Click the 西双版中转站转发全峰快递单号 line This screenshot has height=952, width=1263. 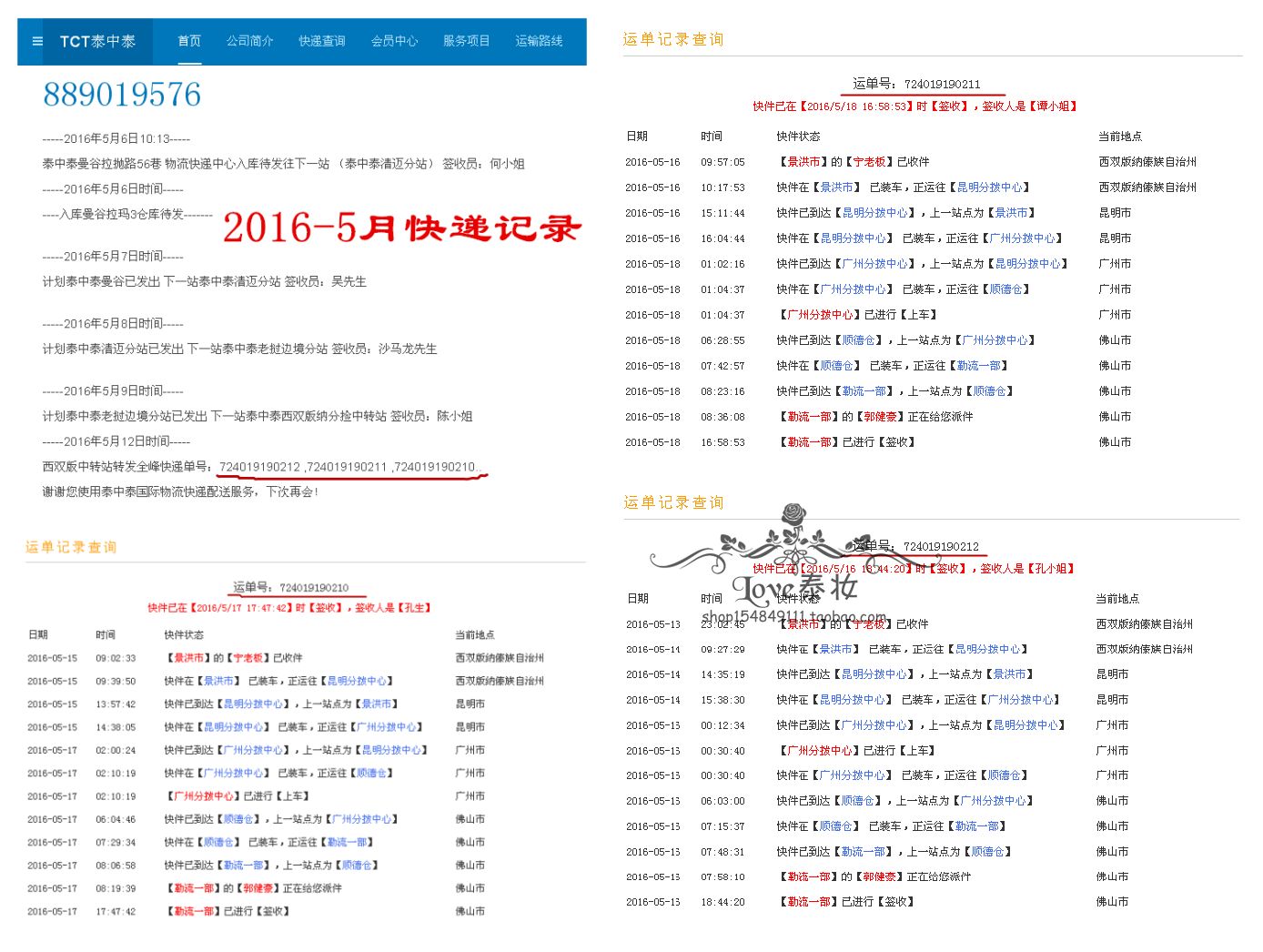click(262, 467)
